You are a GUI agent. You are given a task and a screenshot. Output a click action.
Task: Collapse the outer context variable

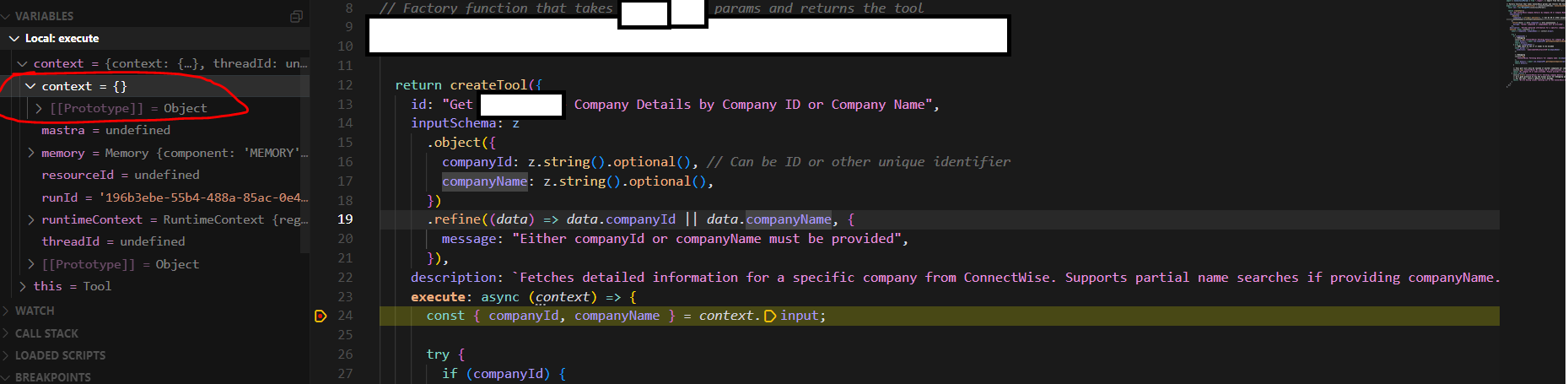pos(22,63)
